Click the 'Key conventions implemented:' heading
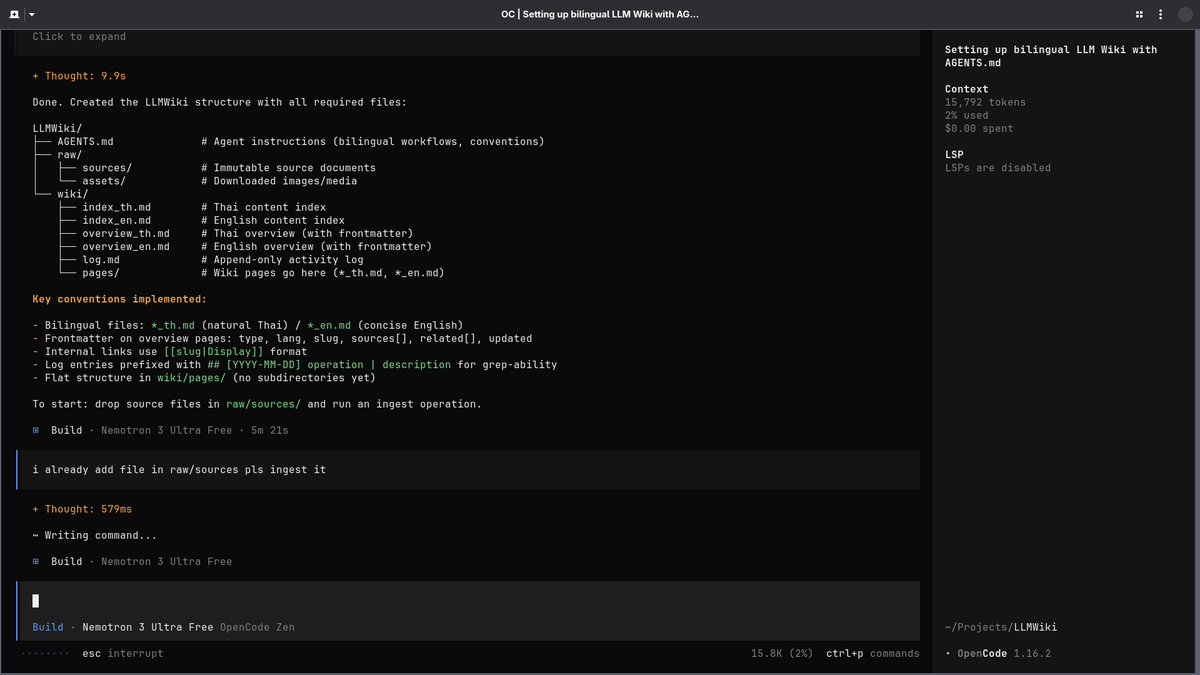The height and width of the screenshot is (675, 1200). pyautogui.click(x=120, y=299)
